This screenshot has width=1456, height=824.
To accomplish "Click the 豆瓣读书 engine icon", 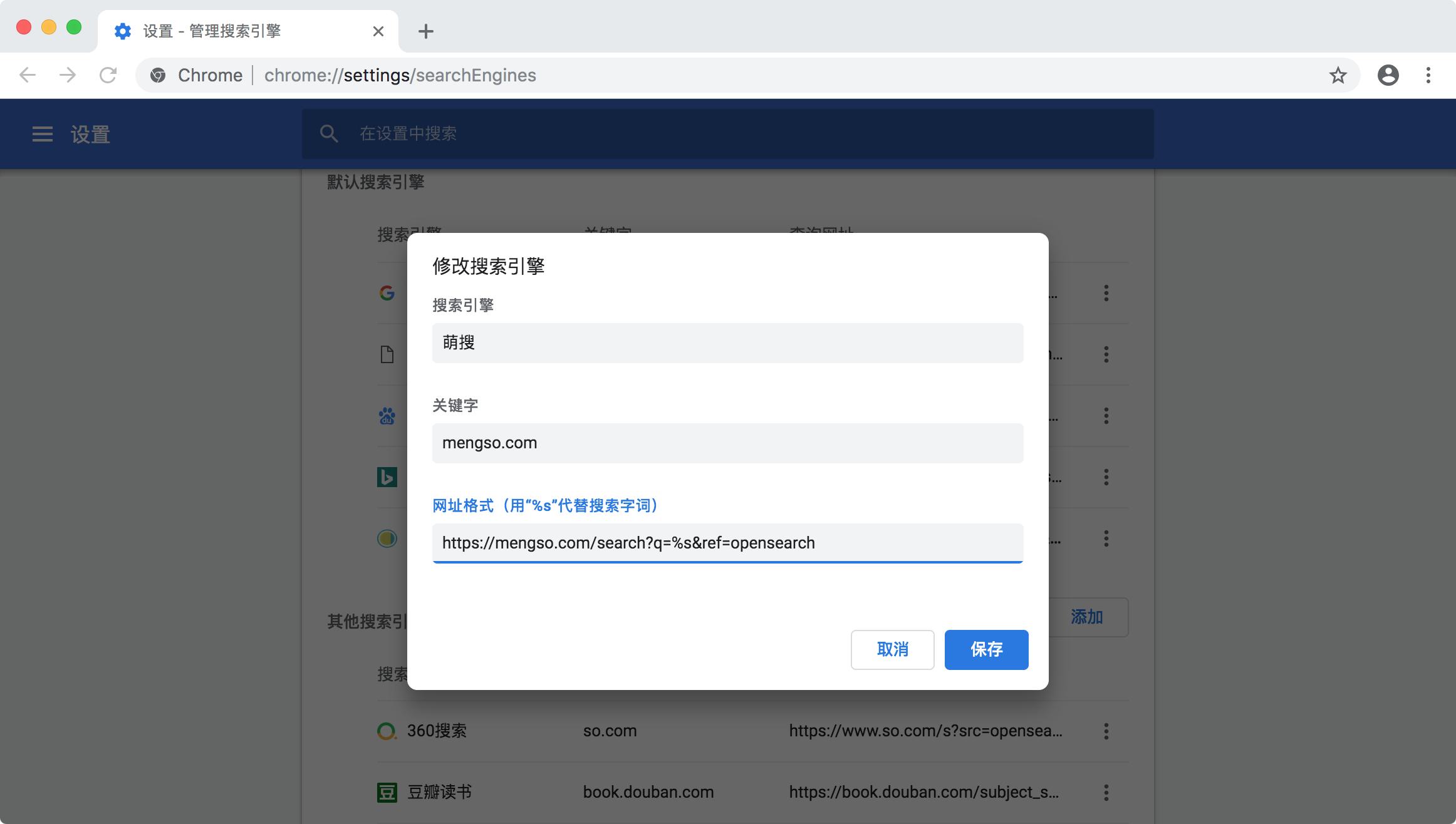I will [387, 791].
